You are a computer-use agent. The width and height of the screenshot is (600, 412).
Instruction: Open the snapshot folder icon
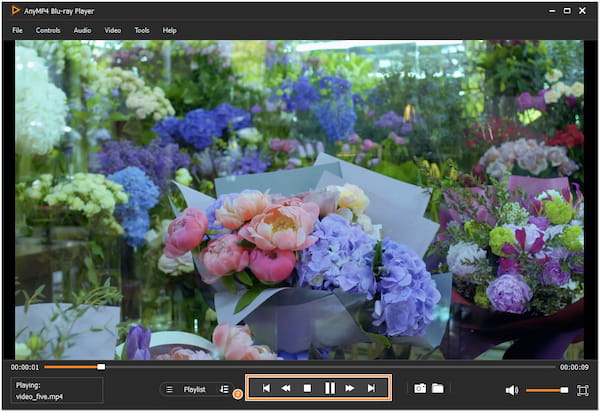pos(438,388)
